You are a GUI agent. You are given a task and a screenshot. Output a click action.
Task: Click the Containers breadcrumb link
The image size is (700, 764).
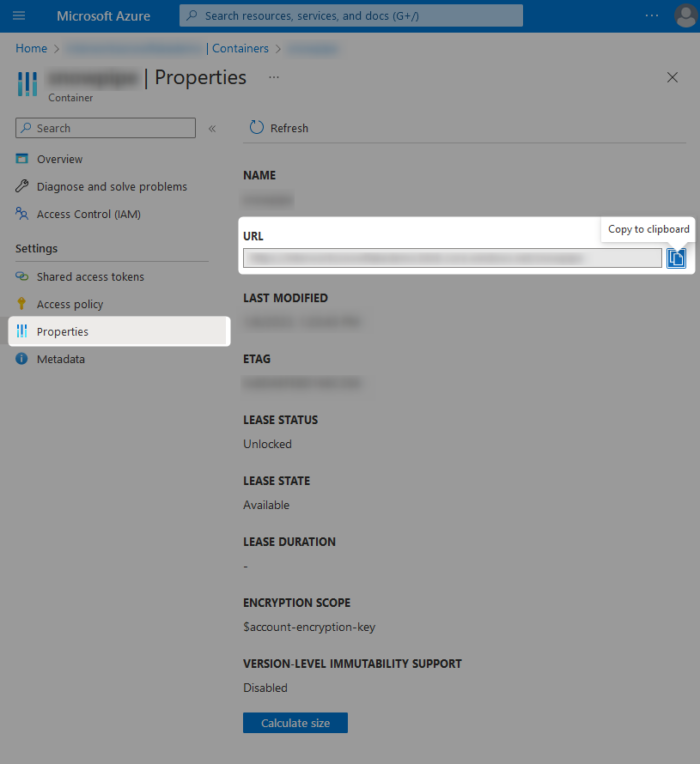coord(240,48)
